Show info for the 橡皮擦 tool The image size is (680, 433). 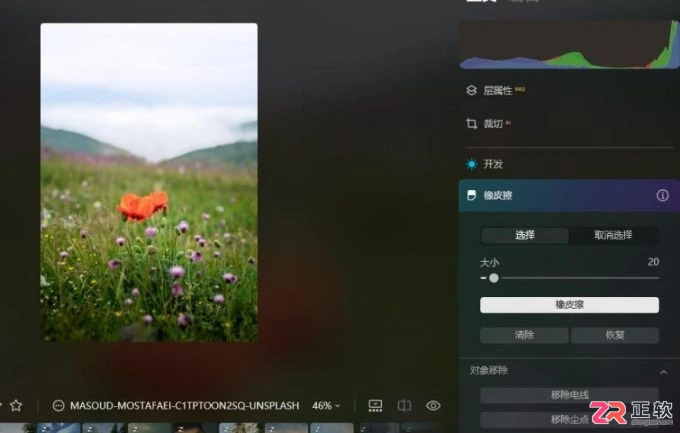662,195
